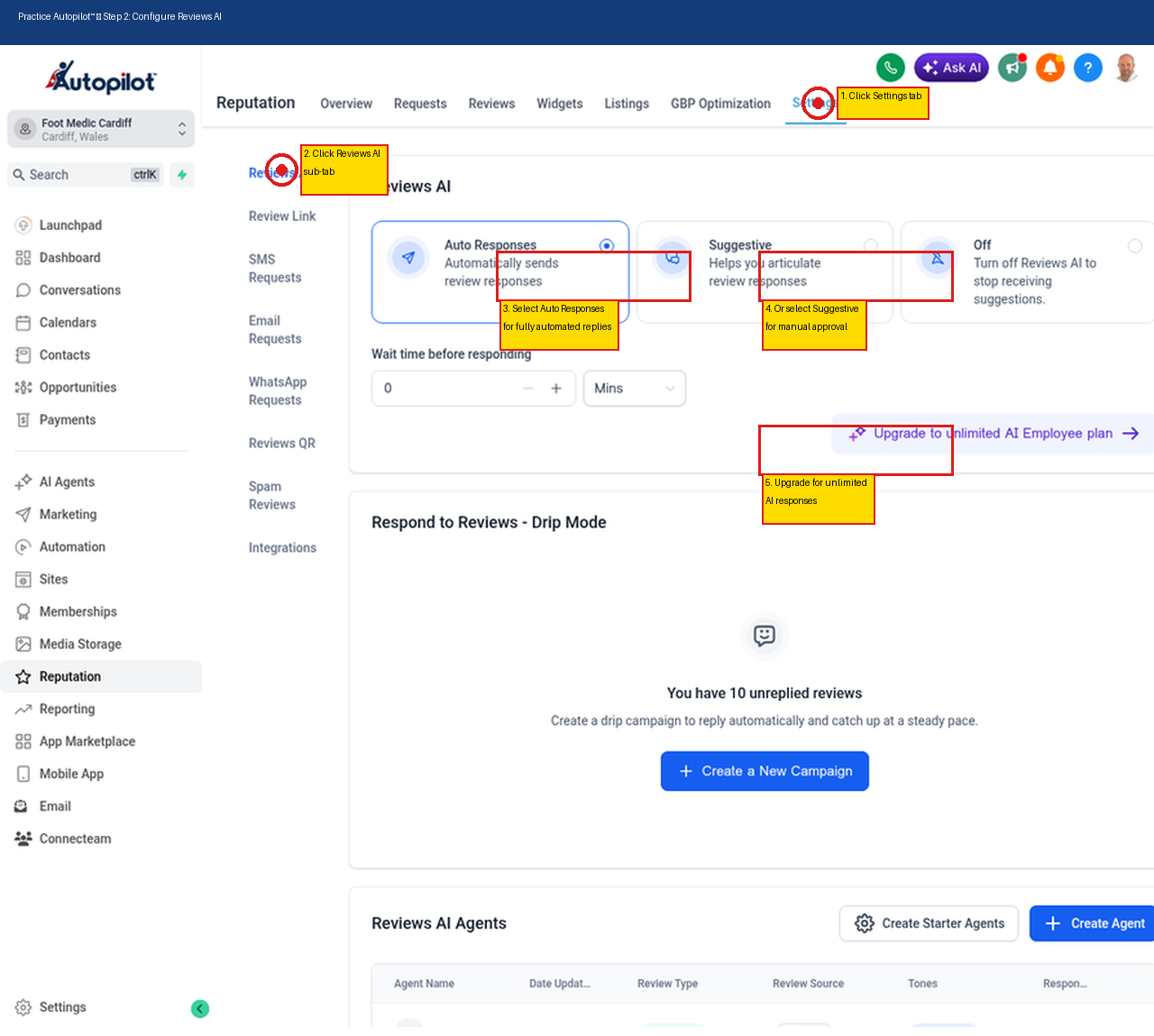Collapse sidebar with green arrow button

200,1009
